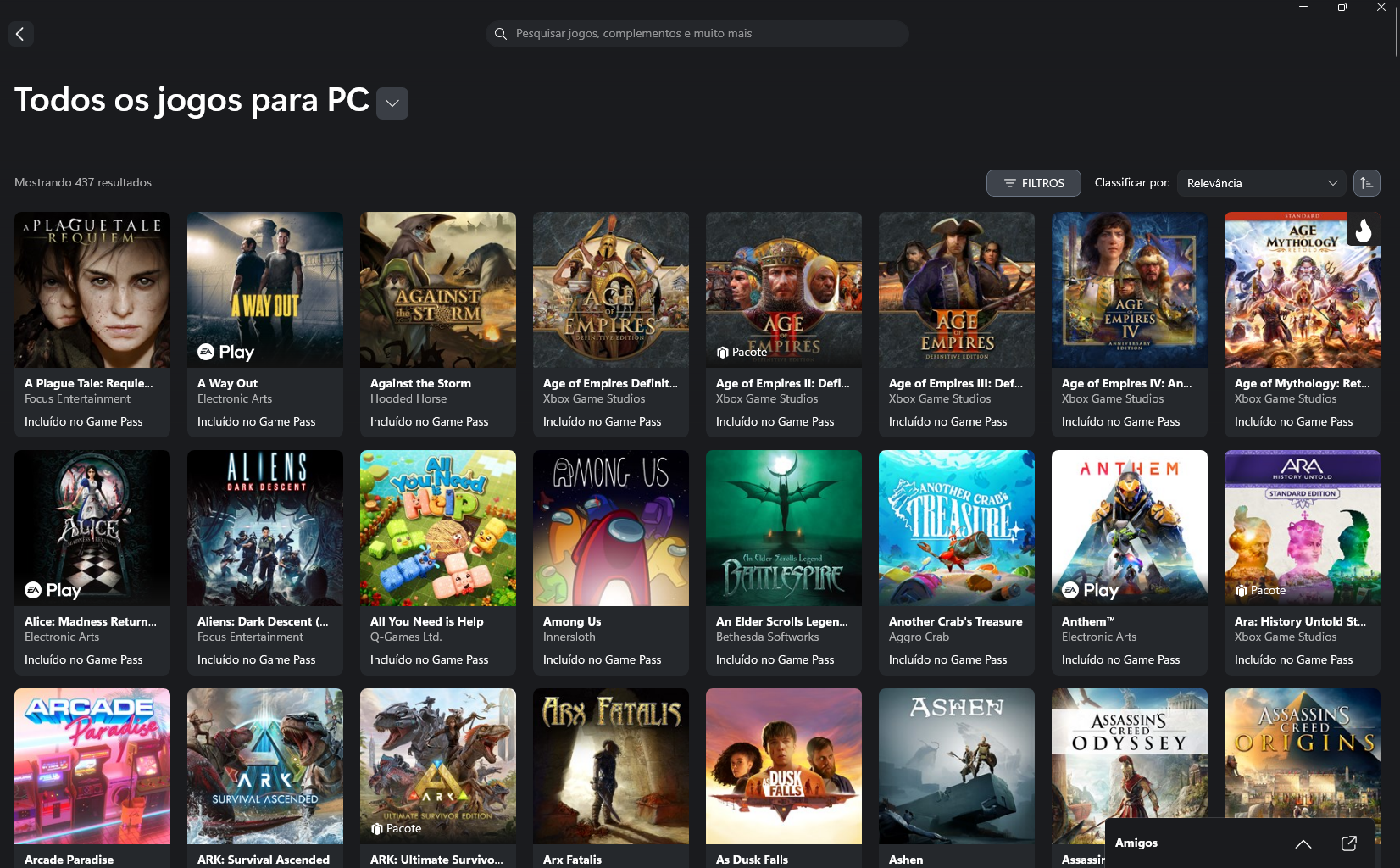1400x868 pixels.
Task: Pop out the Amigos panel
Action: pos(1349,843)
